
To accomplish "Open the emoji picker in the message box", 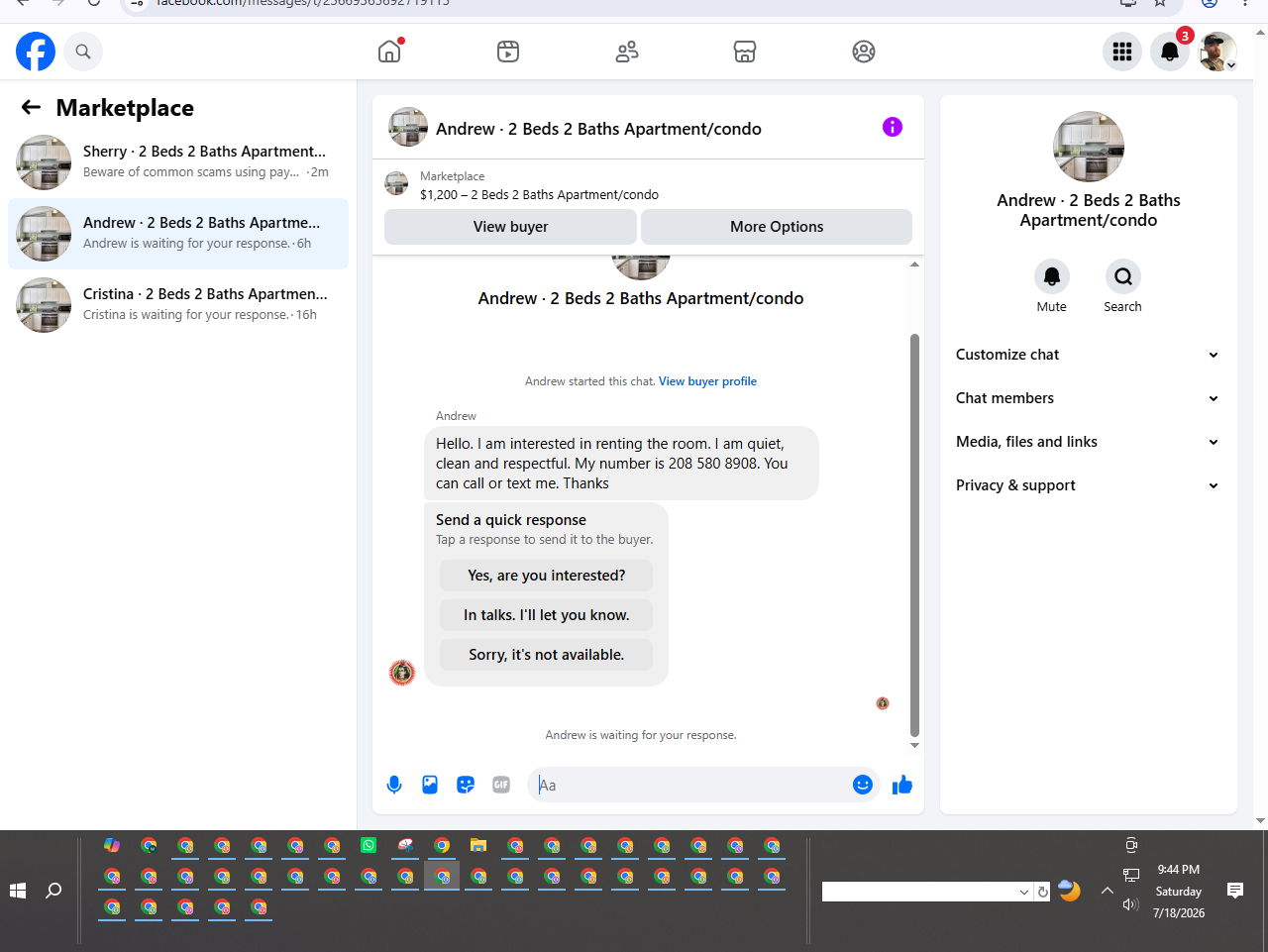I will (x=863, y=785).
